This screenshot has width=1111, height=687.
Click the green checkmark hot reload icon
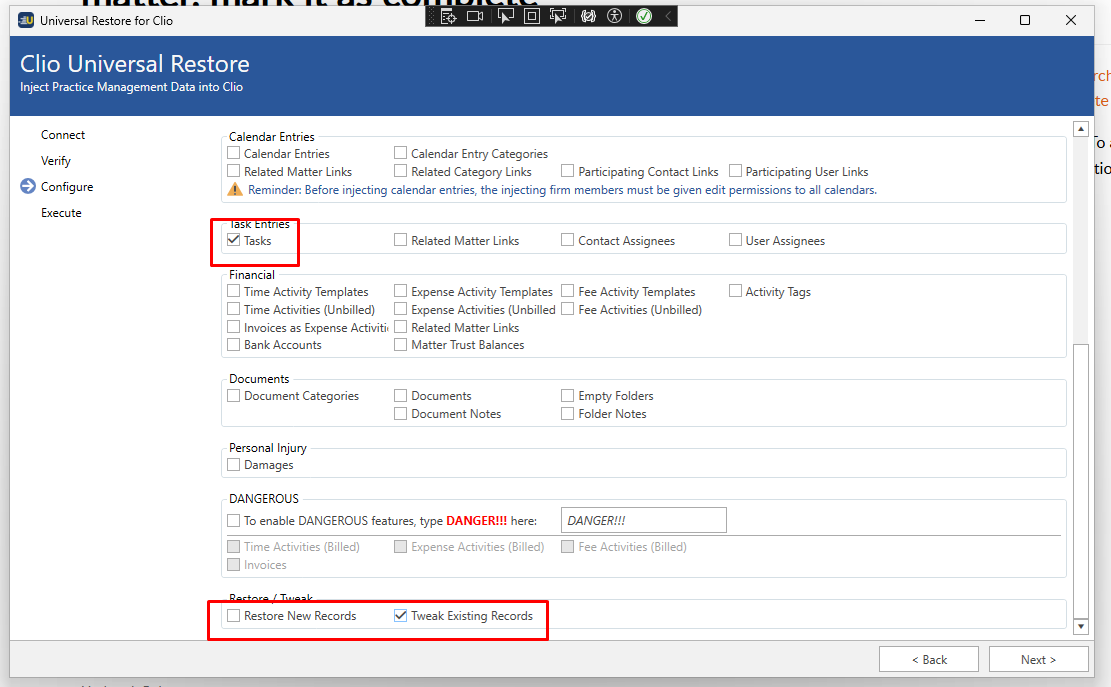(x=643, y=16)
